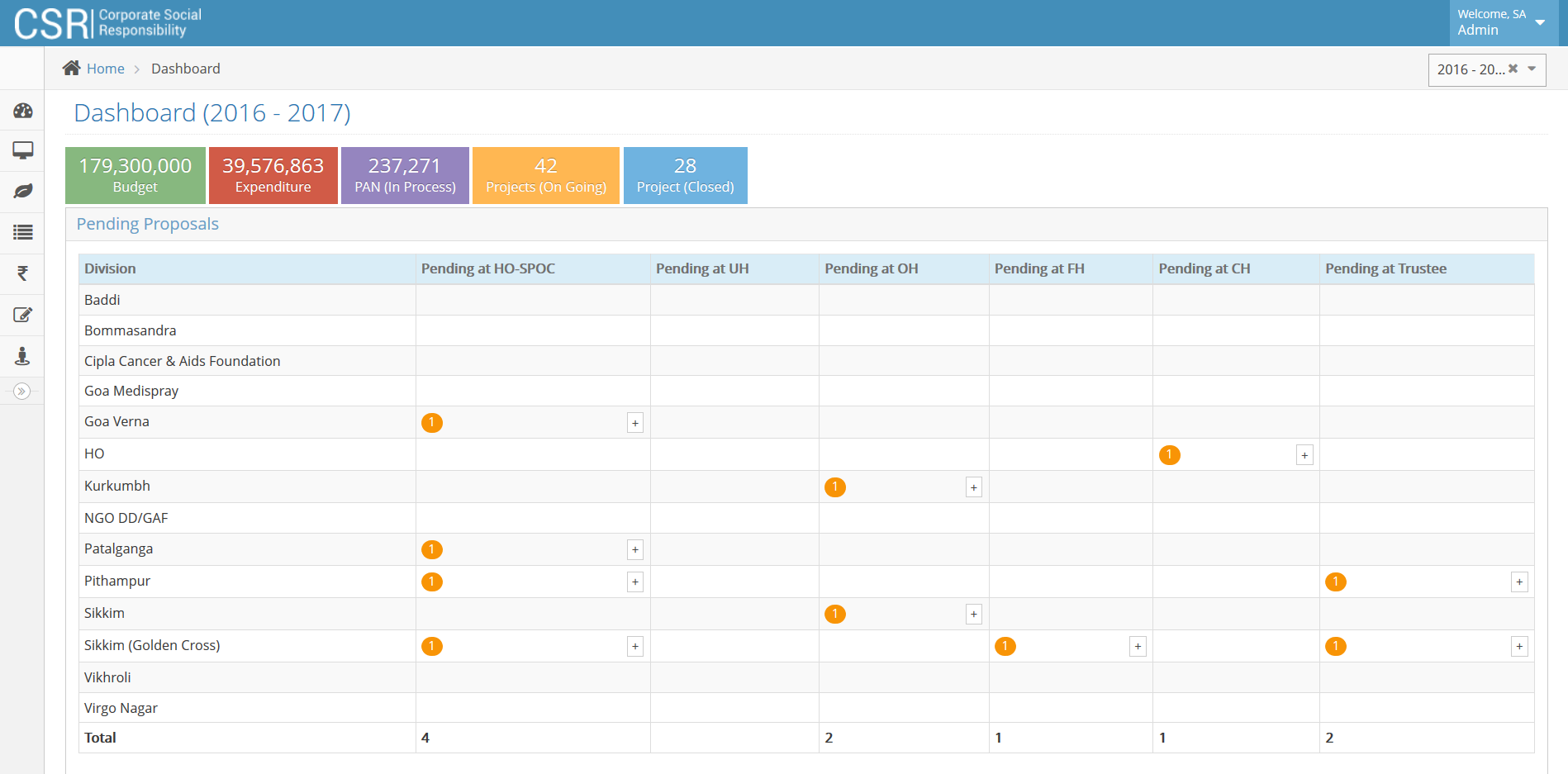Screen dimensions: 1568x774
Task: Open the edit pencil sidebar icon
Action: coord(23,315)
